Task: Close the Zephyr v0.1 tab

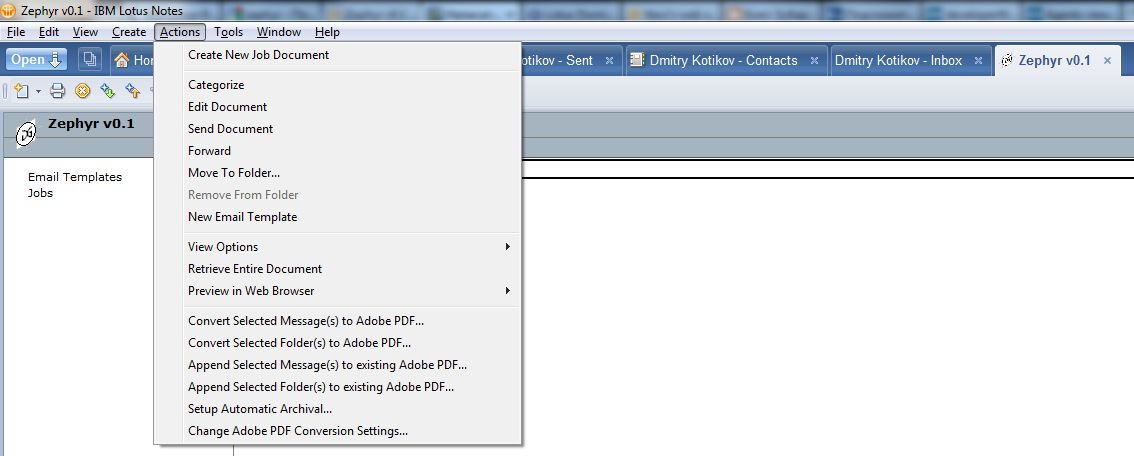Action: [1106, 61]
